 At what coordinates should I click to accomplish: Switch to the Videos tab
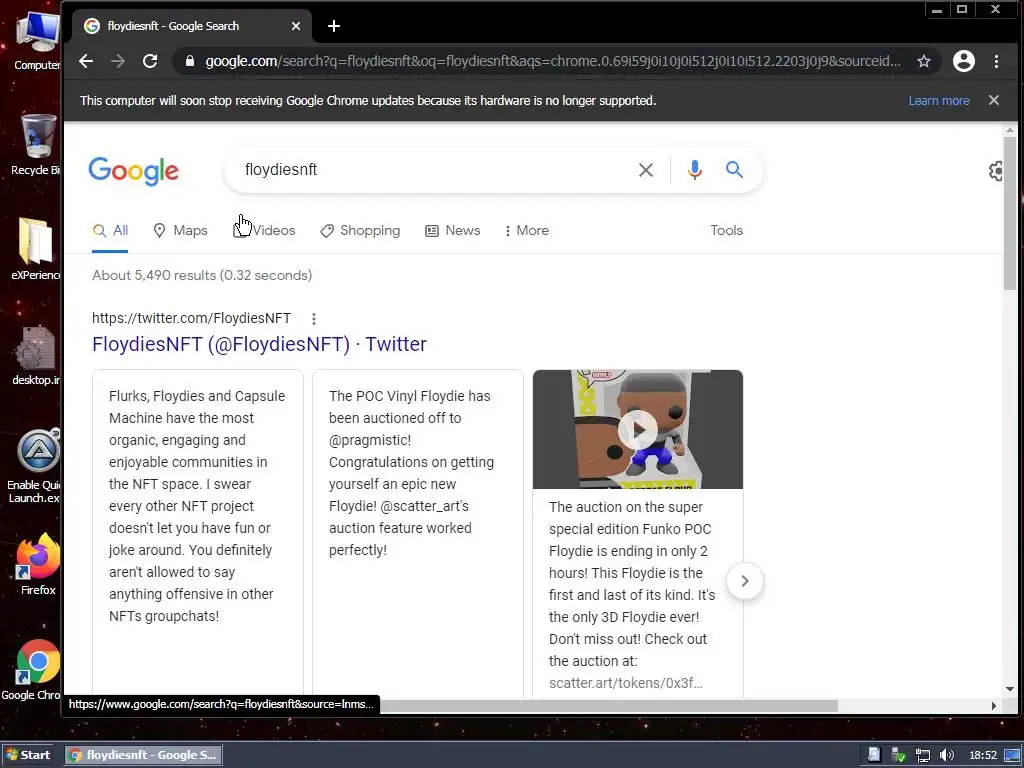click(264, 231)
